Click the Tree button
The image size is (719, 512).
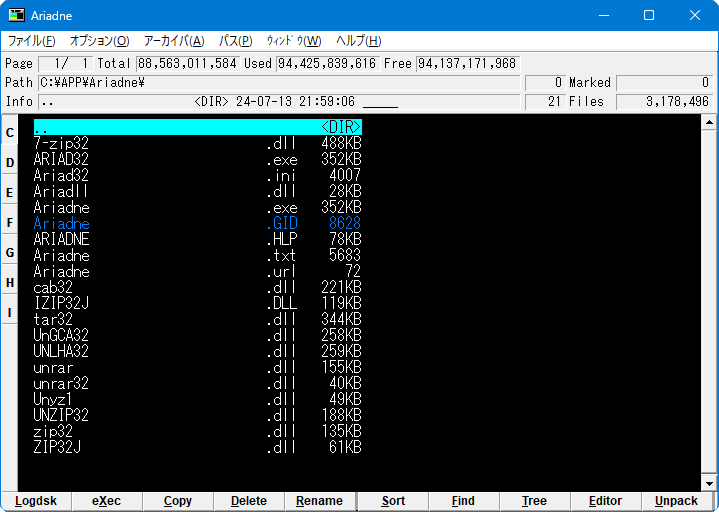(x=535, y=501)
